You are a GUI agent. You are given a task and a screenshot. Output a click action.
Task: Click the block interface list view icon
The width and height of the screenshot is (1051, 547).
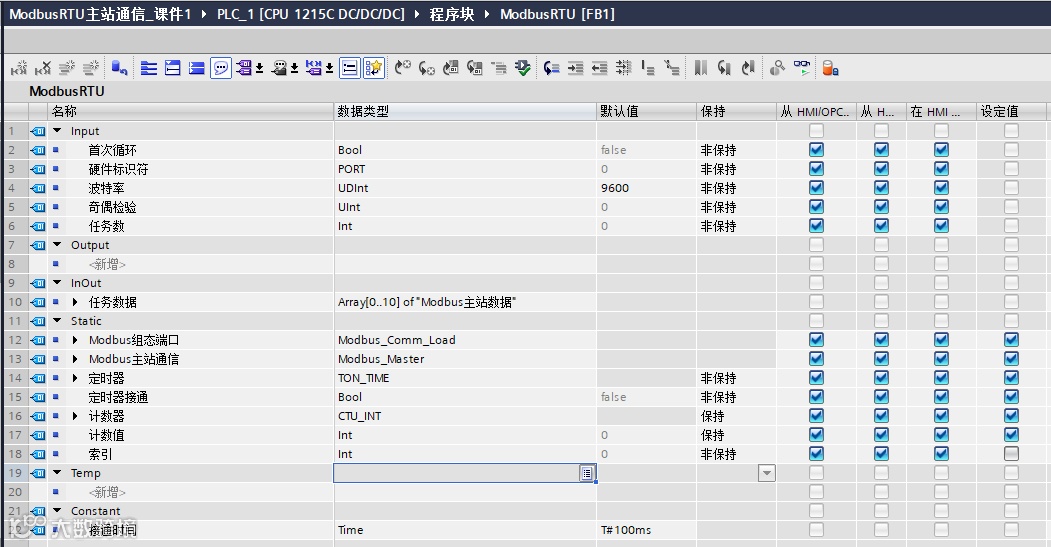pyautogui.click(x=349, y=68)
